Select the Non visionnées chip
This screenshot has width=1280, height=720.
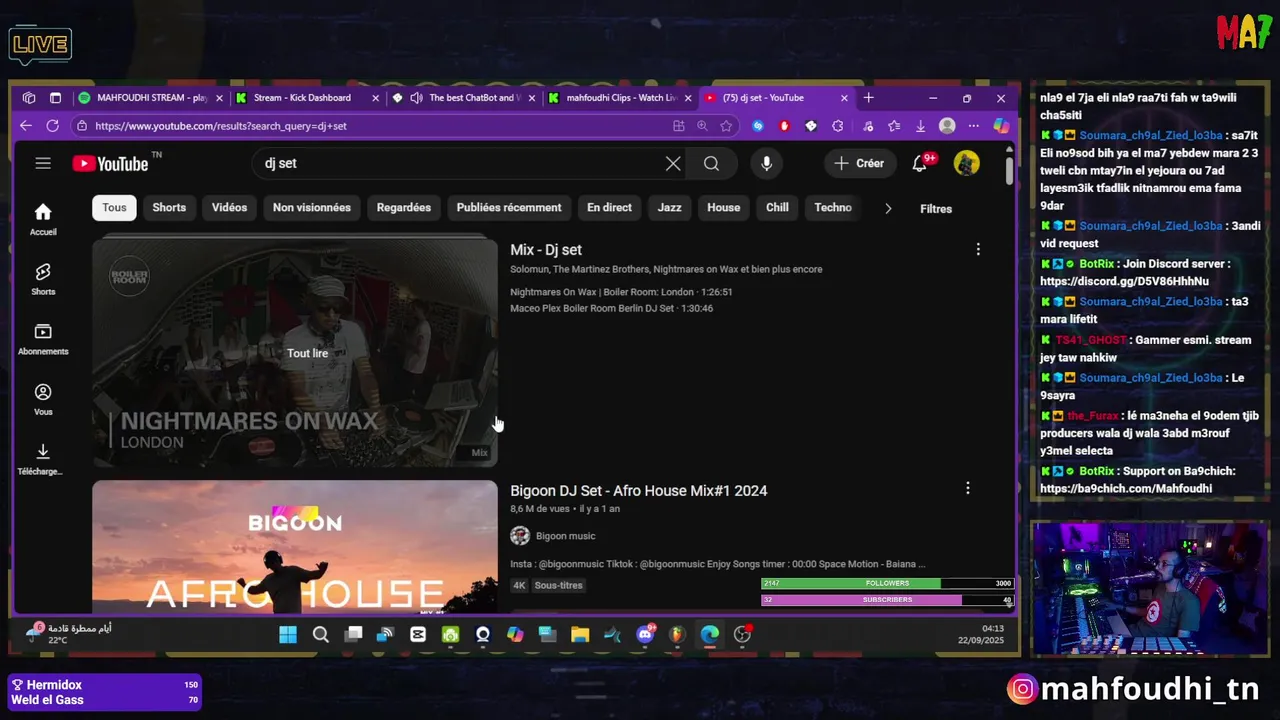[312, 207]
